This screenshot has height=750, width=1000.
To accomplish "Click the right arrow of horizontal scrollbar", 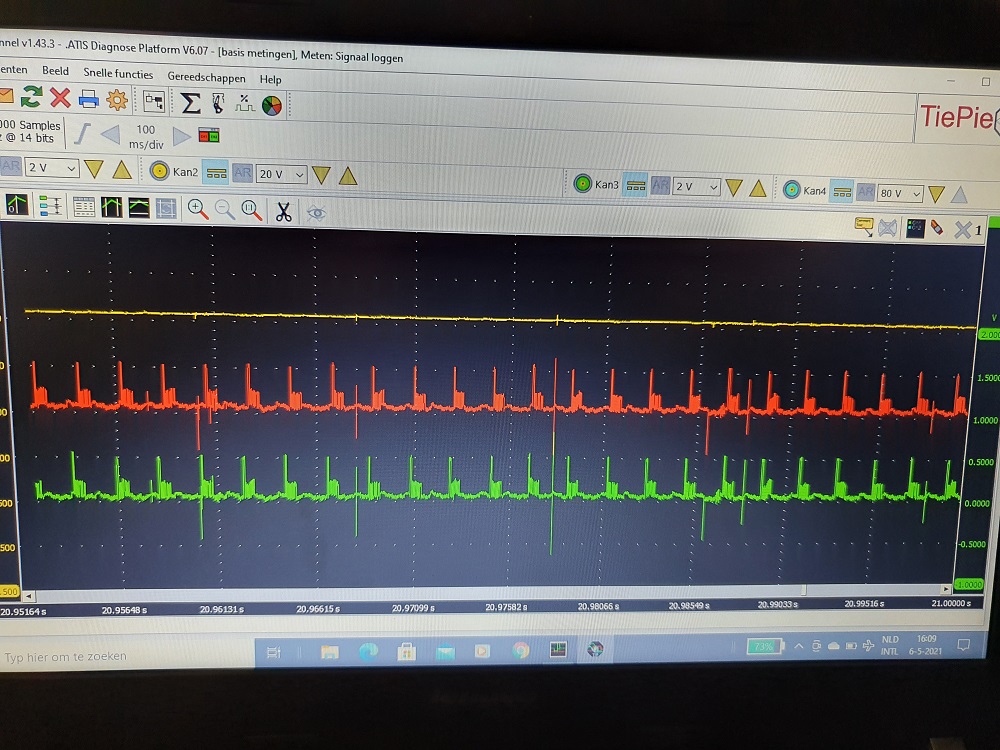I will pyautogui.click(x=946, y=589).
